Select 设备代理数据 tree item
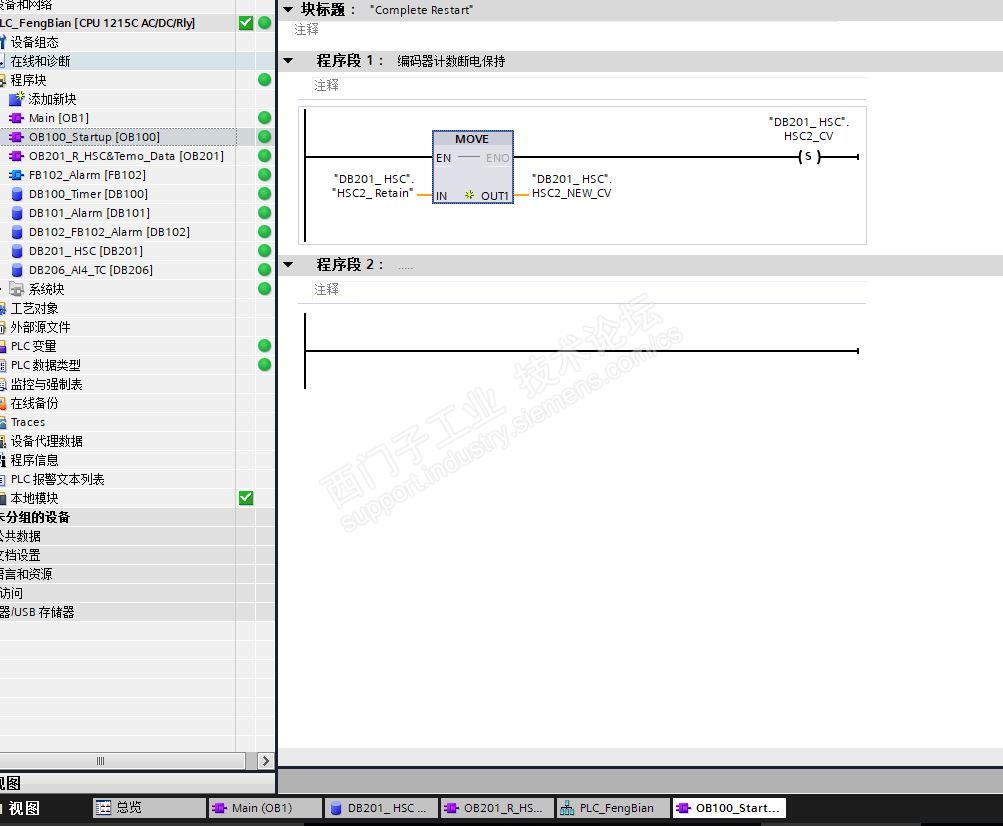Viewport: 1003px width, 826px height. 46,441
